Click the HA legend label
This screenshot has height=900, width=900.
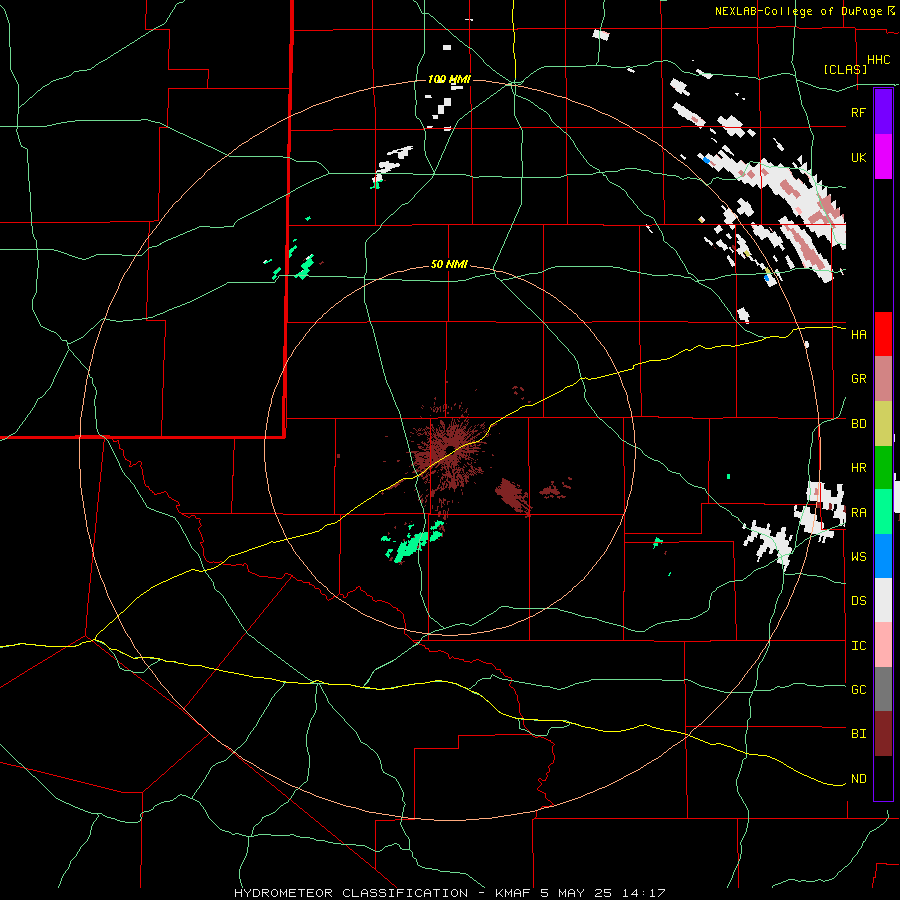click(x=858, y=334)
